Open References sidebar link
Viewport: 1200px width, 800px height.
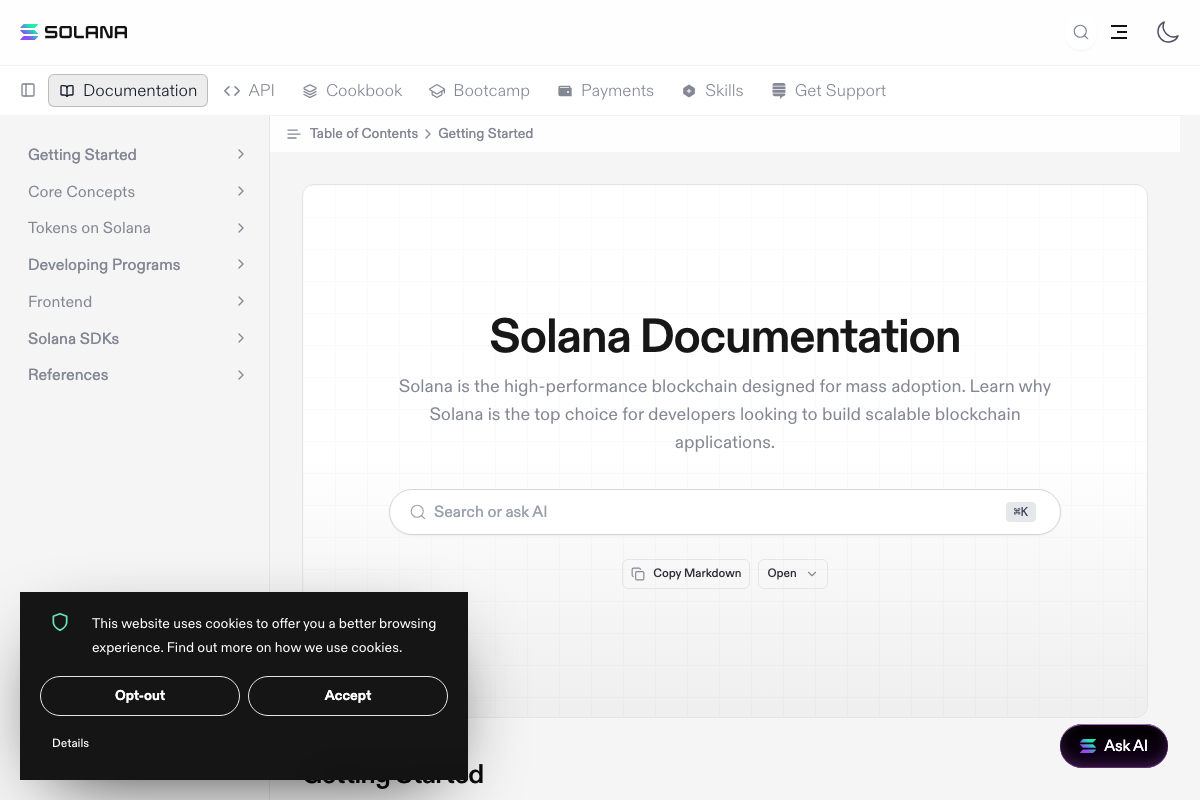pos(68,375)
